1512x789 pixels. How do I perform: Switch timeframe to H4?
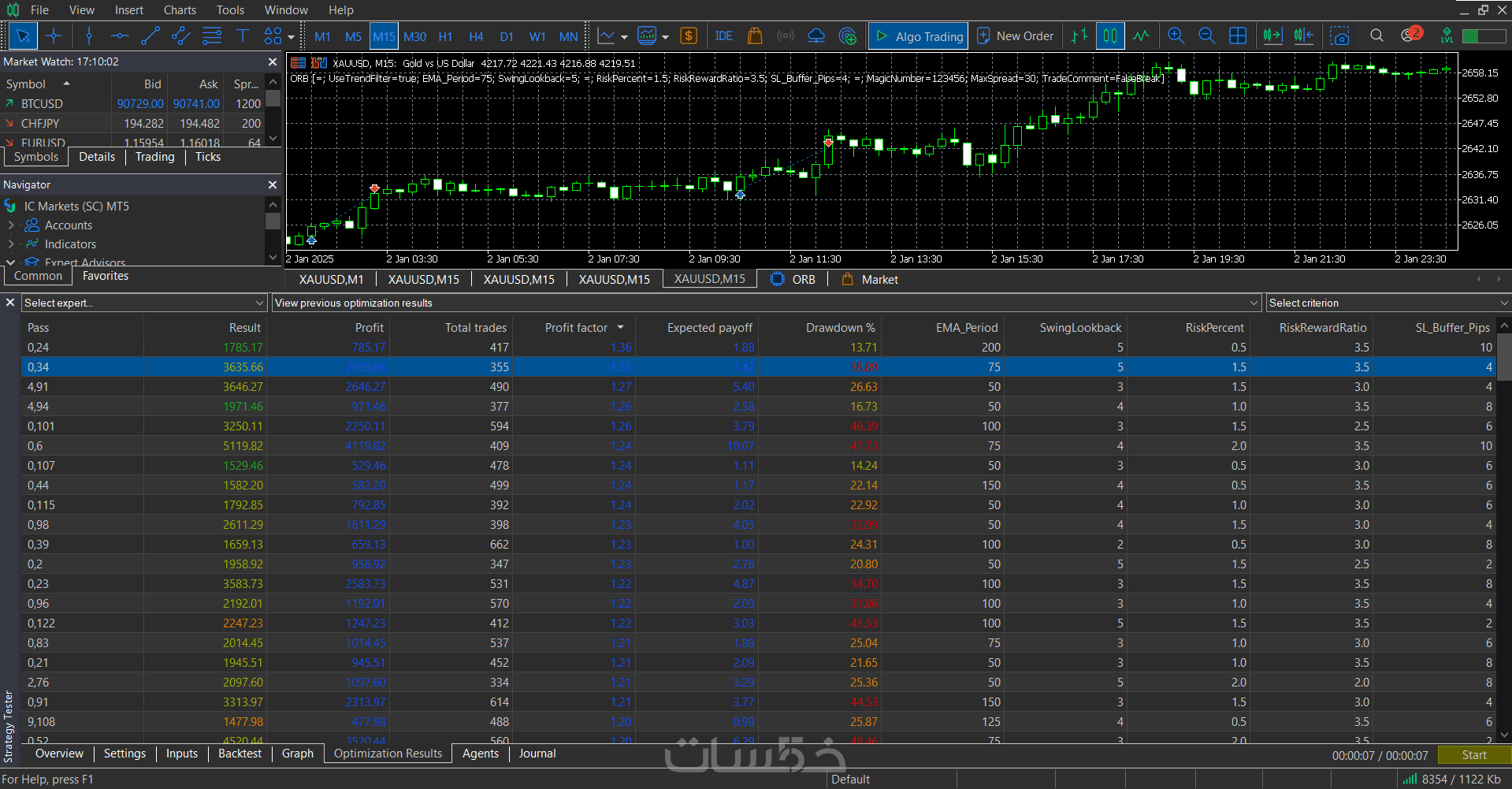tap(476, 37)
